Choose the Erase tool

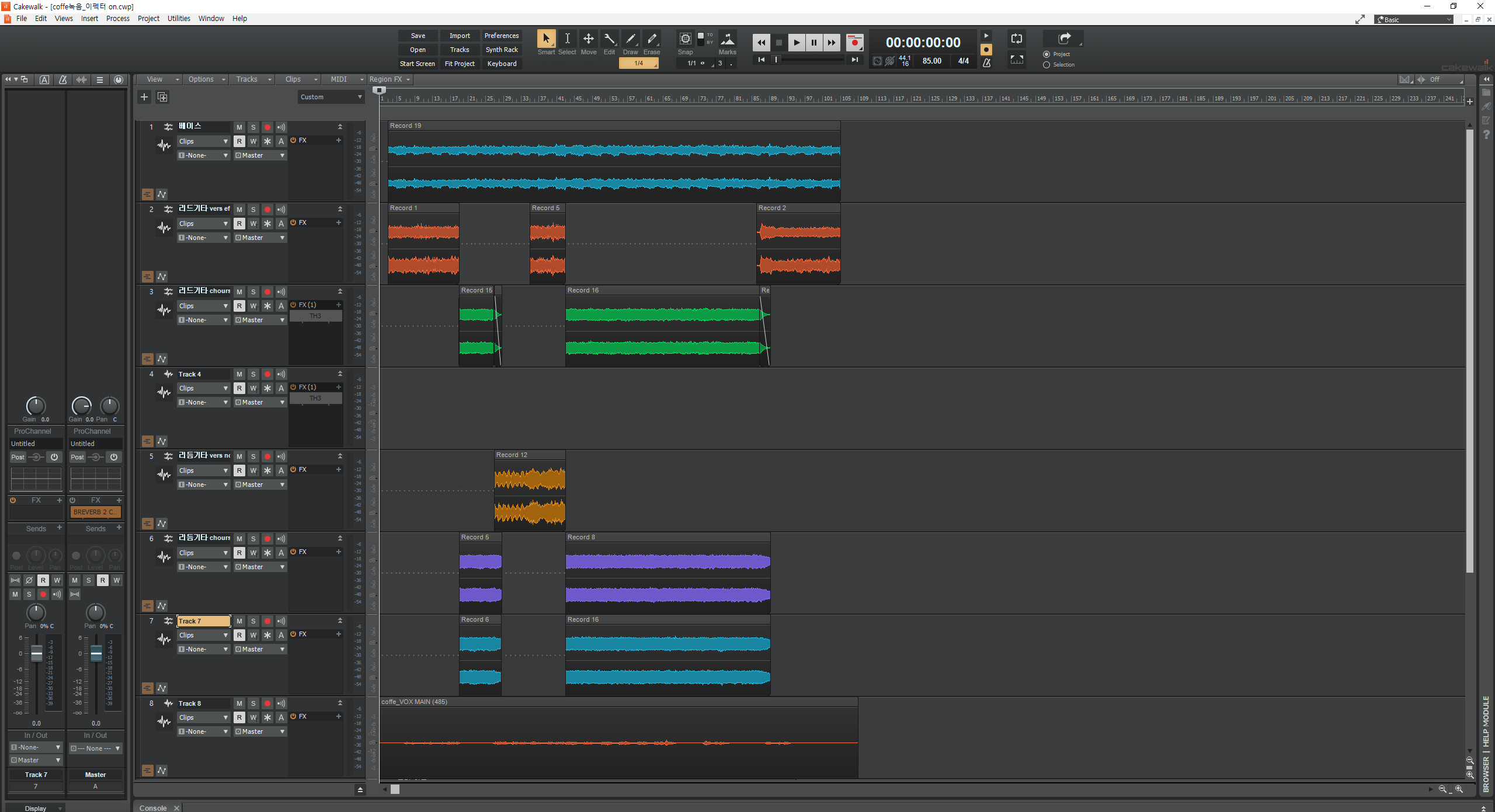(652, 39)
